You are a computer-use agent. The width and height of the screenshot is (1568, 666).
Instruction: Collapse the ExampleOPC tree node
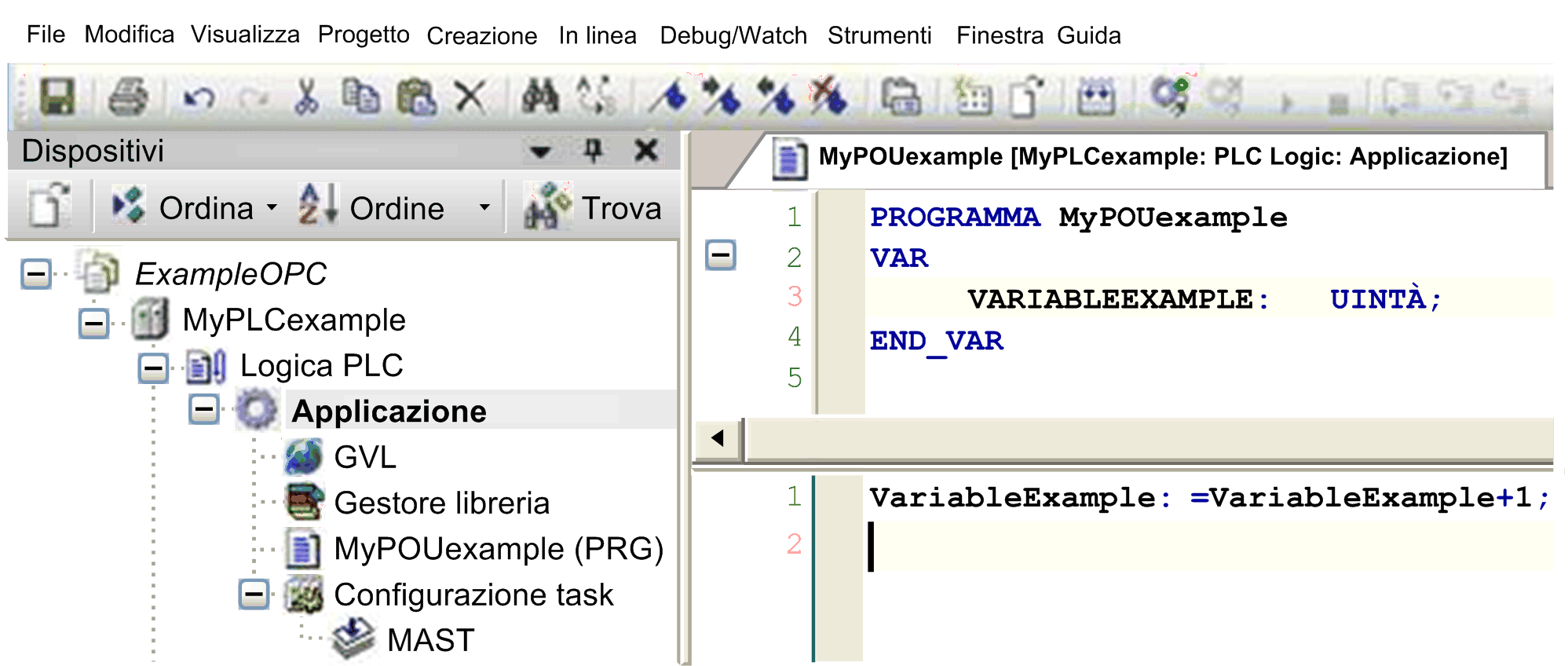[36, 274]
